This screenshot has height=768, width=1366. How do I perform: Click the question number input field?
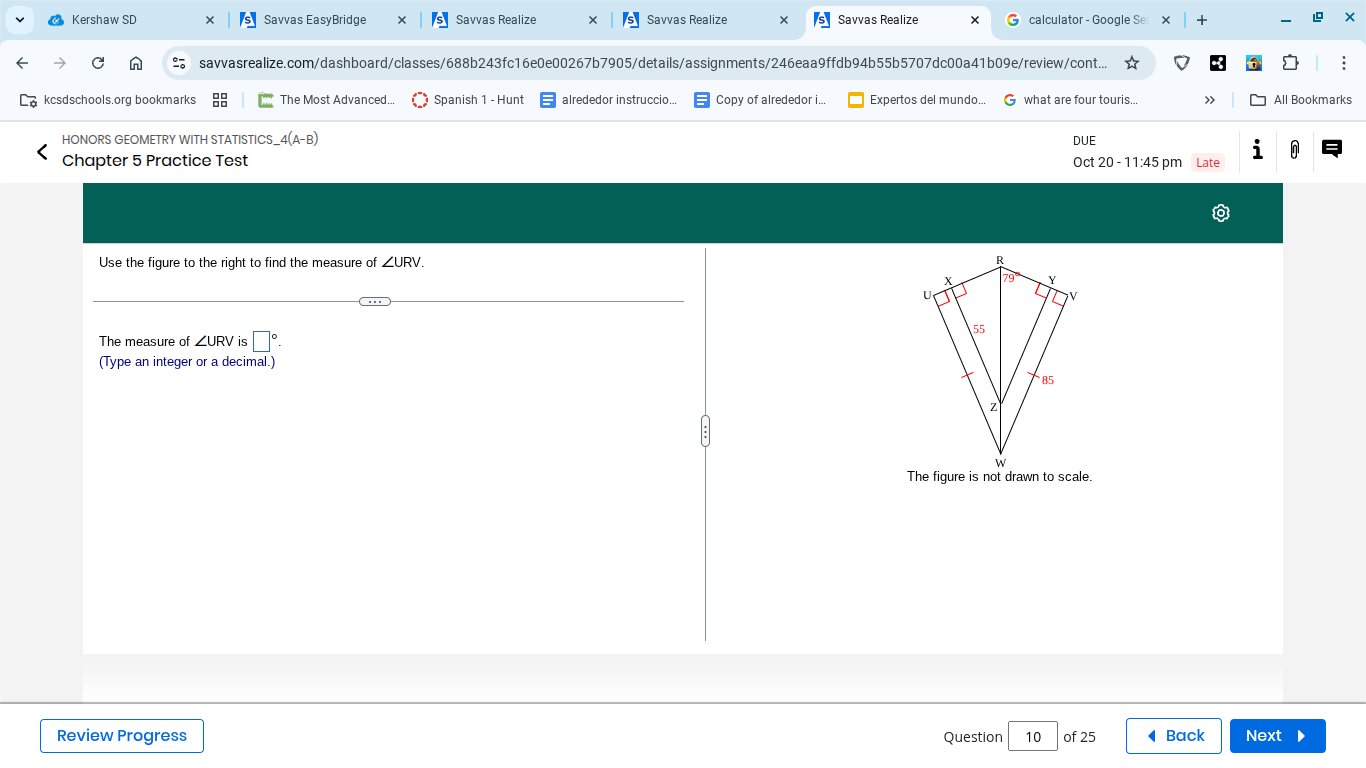[1032, 736]
